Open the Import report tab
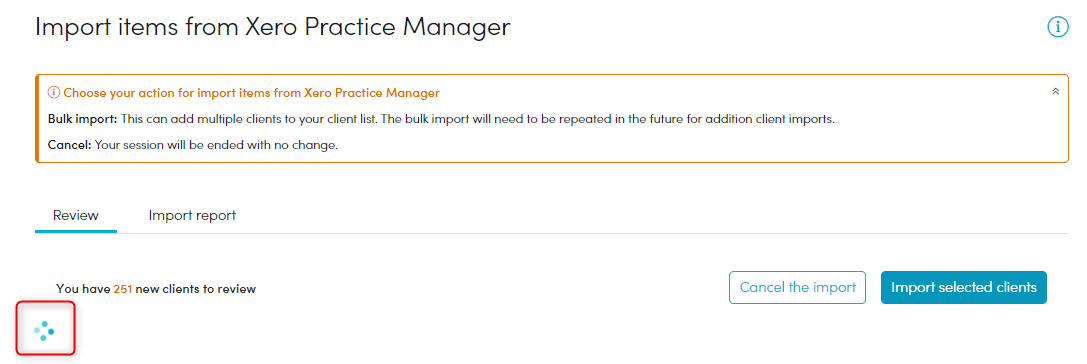The width and height of the screenshot is (1087, 364). (x=192, y=216)
